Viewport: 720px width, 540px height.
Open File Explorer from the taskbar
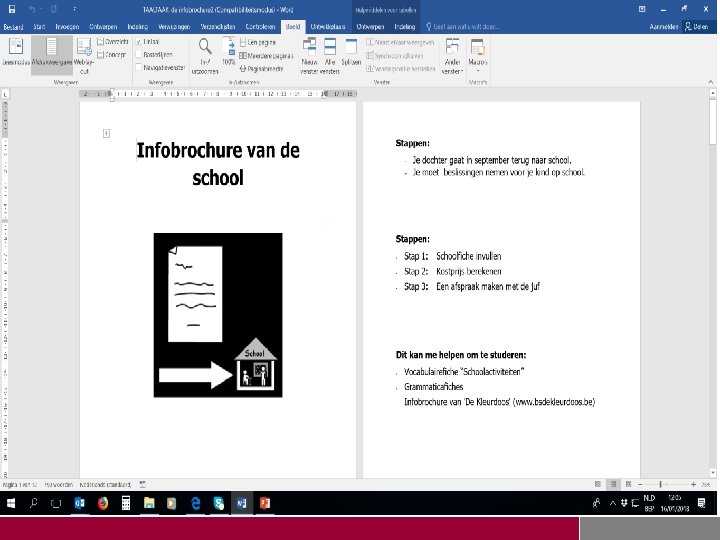(x=149, y=503)
